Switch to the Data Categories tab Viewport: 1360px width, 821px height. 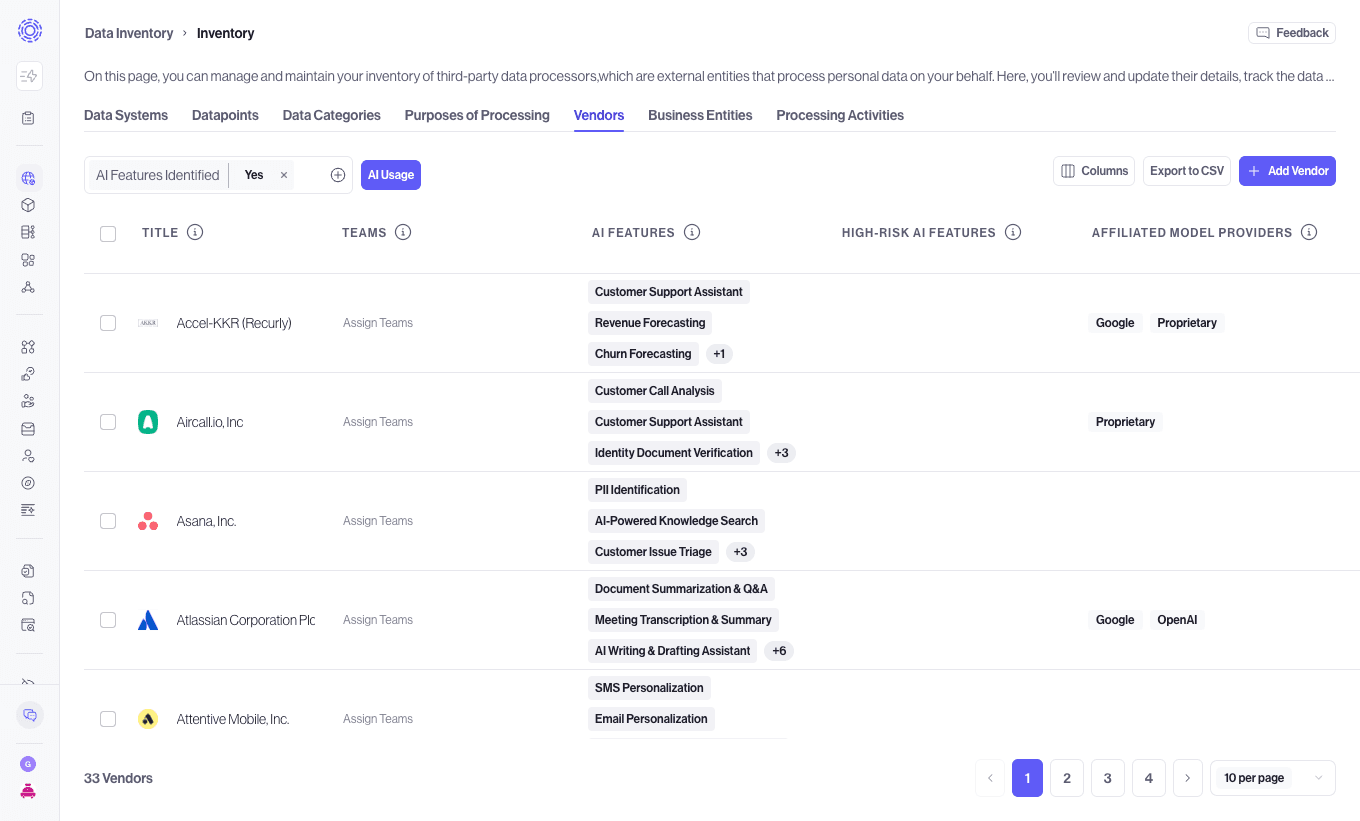click(x=332, y=115)
